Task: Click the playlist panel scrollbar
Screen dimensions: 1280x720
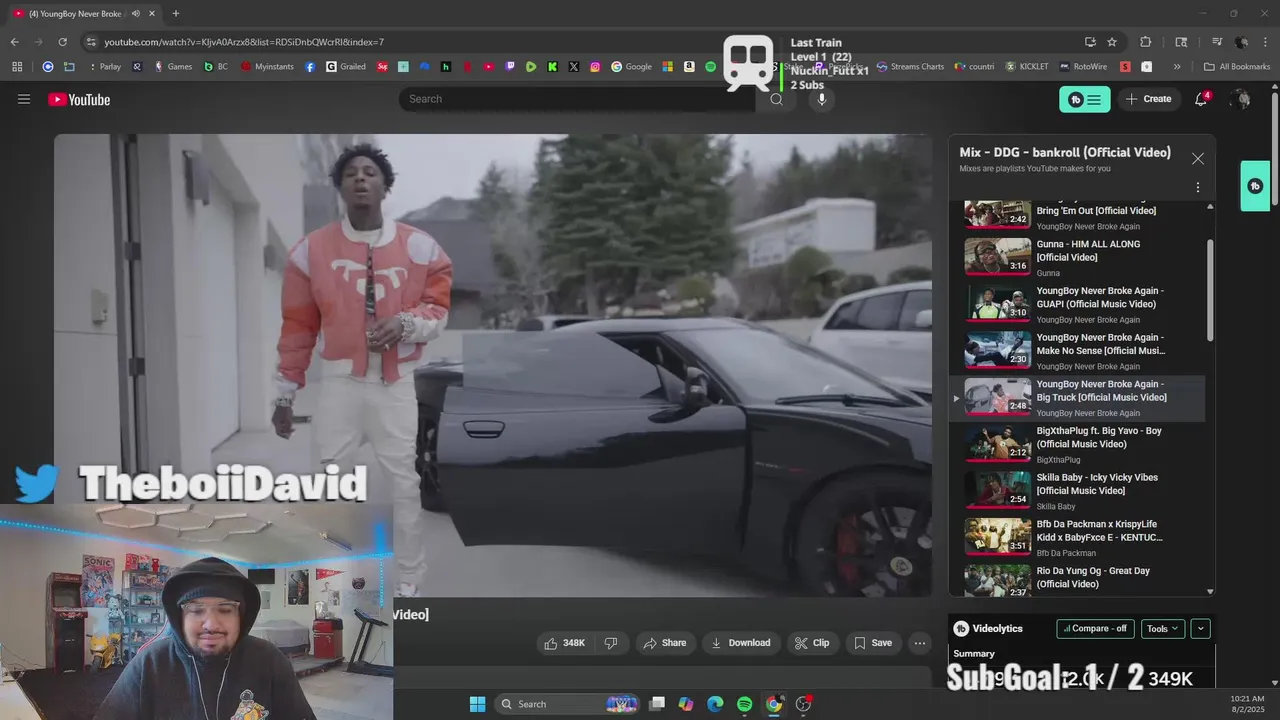Action: [1210, 290]
